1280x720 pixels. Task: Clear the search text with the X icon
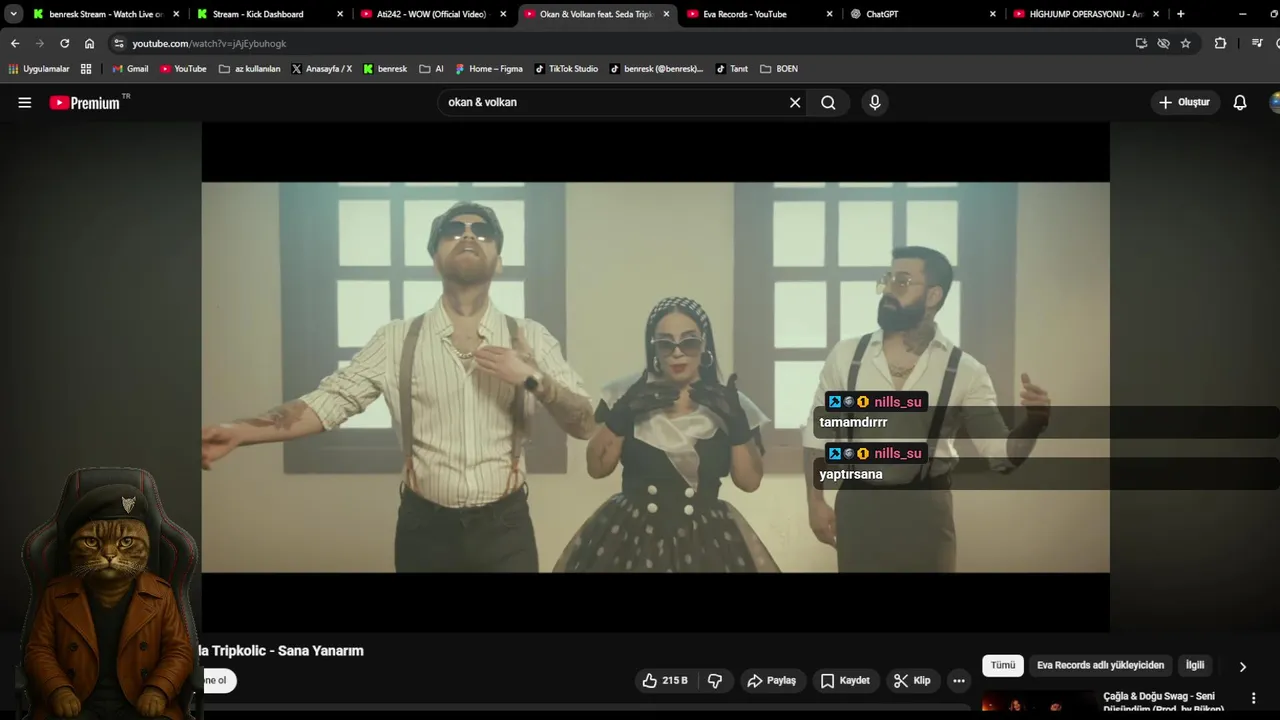click(x=795, y=102)
